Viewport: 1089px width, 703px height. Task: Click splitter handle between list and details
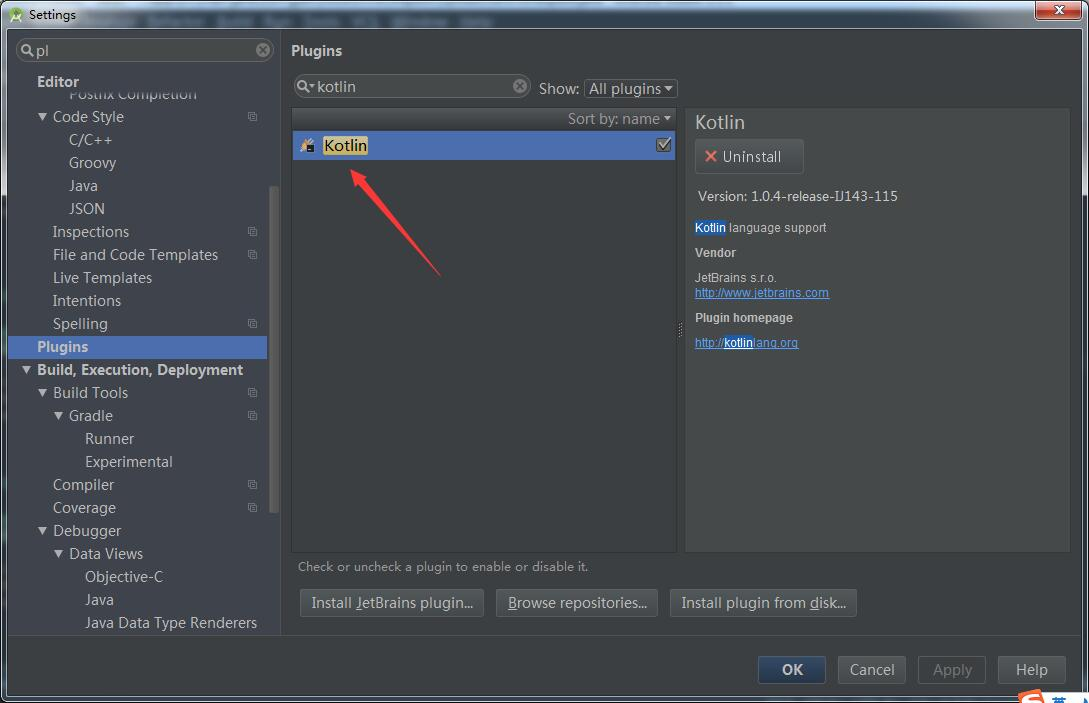pos(680,330)
